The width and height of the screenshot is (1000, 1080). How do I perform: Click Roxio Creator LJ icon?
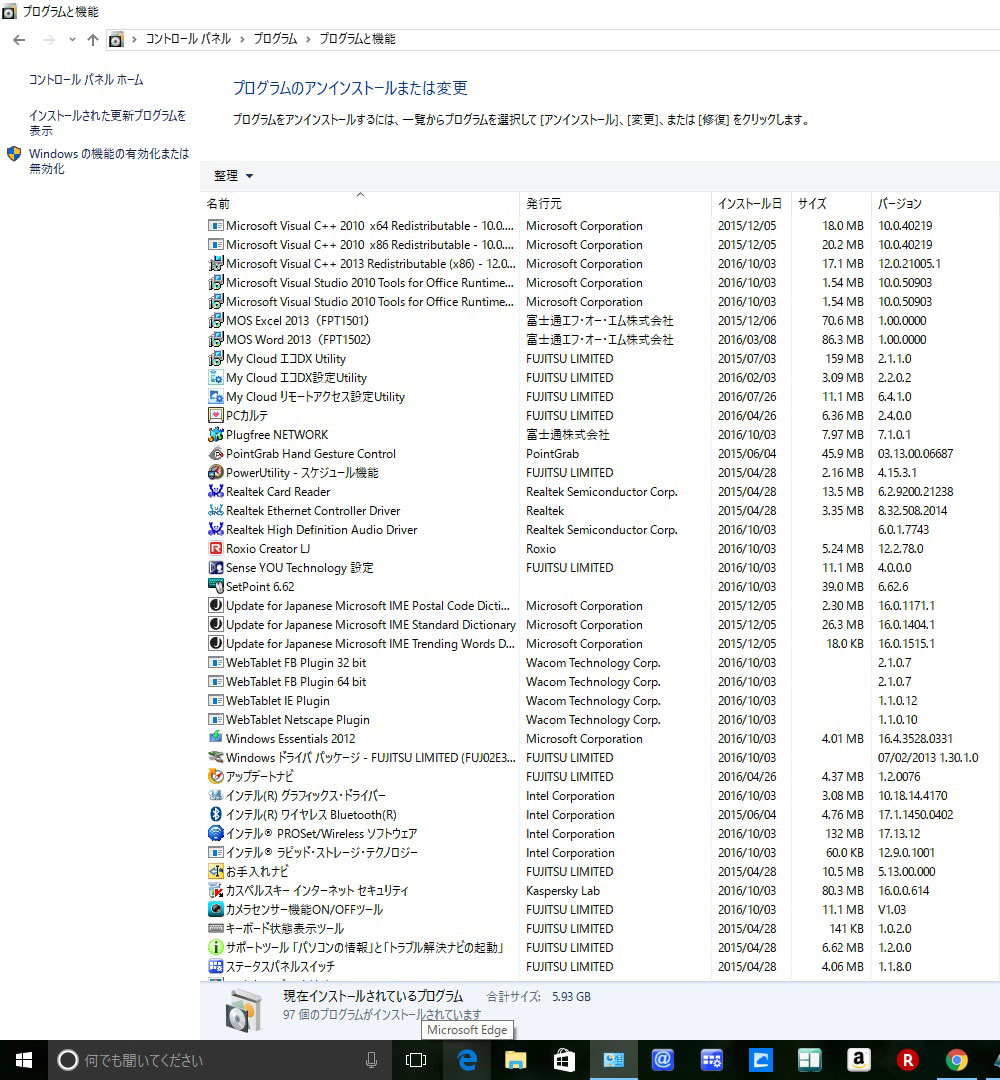(x=216, y=548)
